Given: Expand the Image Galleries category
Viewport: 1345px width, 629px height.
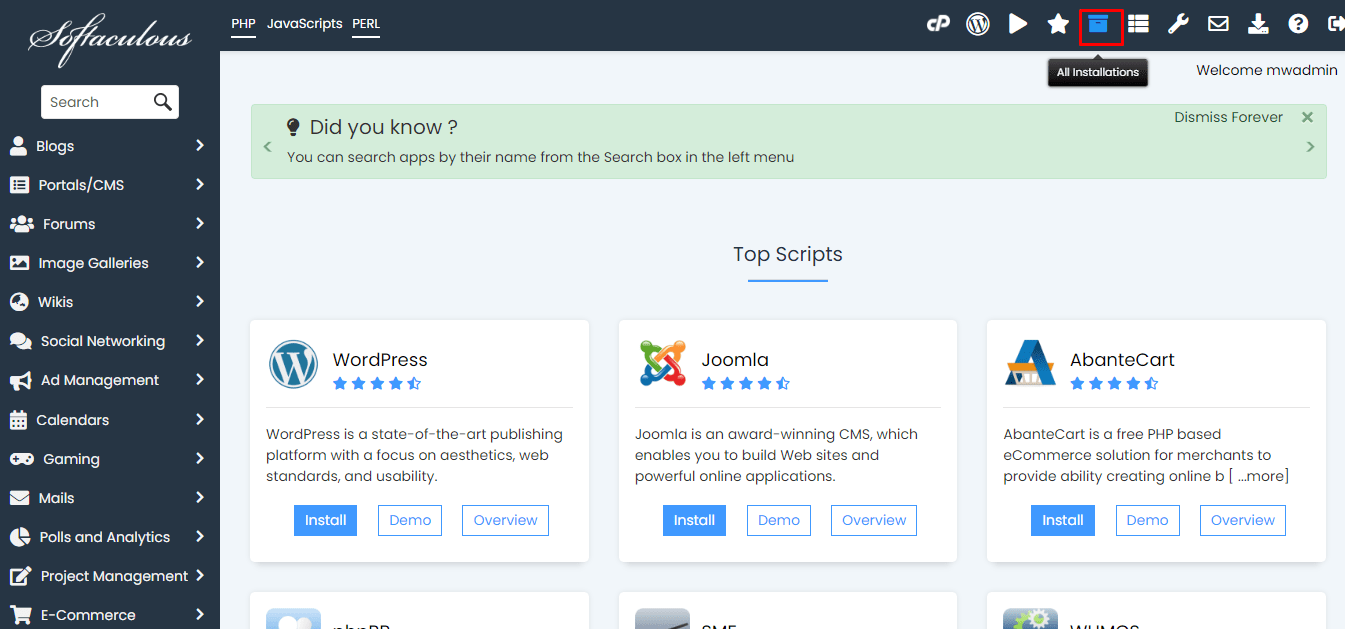Looking at the screenshot, I should (200, 263).
